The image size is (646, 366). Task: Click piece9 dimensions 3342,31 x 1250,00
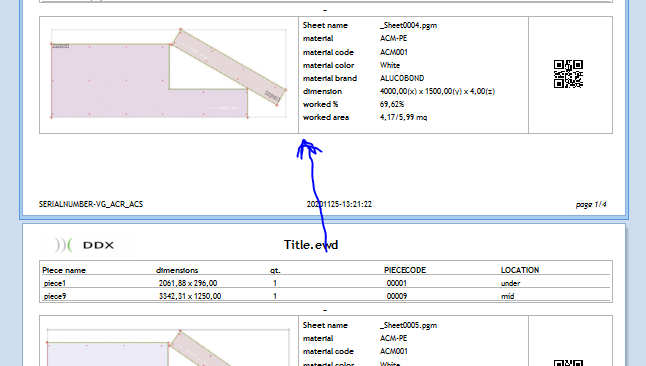pos(190,296)
